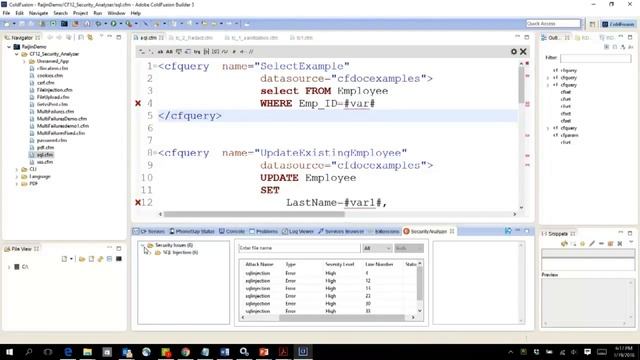Open the ColdFusion perspective

point(618,24)
